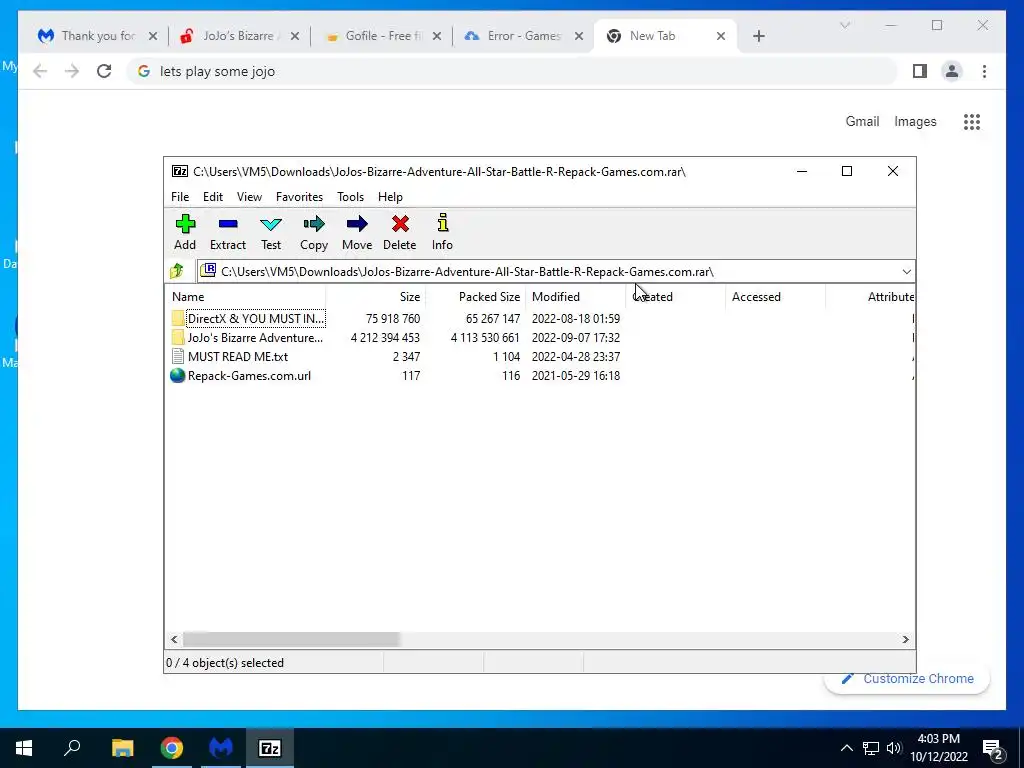Open the View menu in 7-Zip
Viewport: 1024px width, 768px height.
pyautogui.click(x=249, y=197)
